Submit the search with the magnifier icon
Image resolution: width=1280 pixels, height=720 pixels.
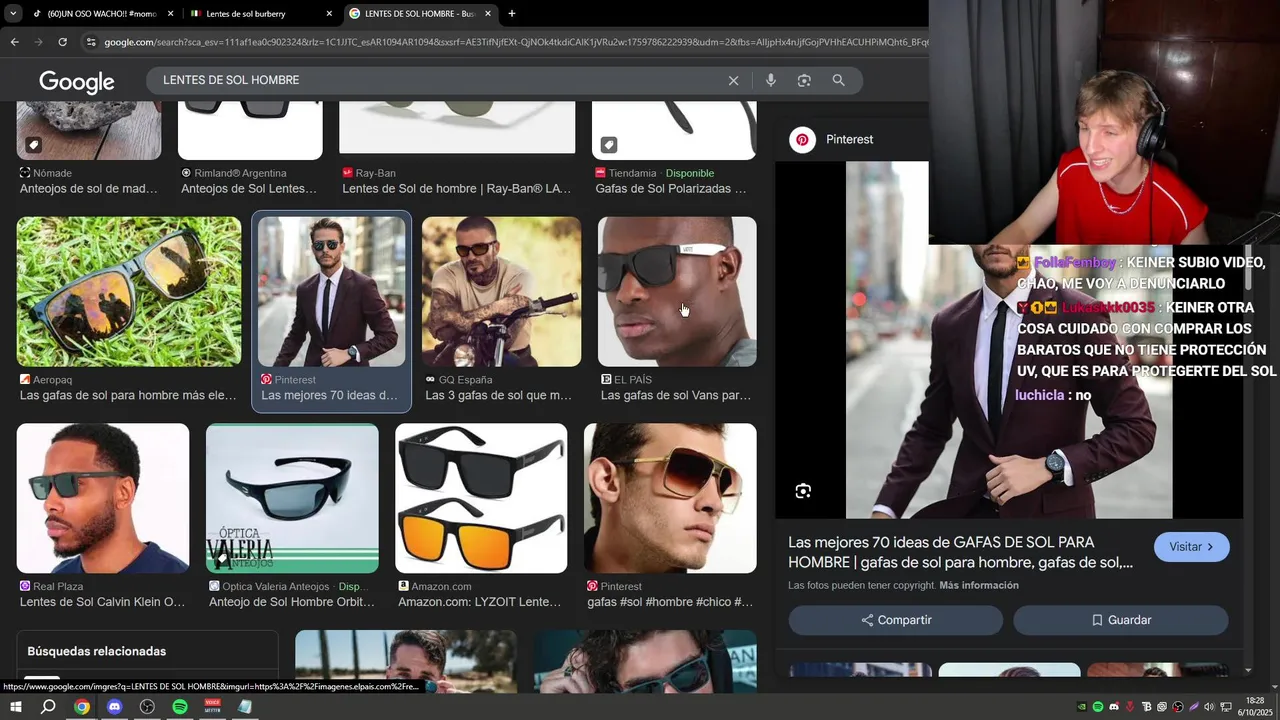coord(838,81)
